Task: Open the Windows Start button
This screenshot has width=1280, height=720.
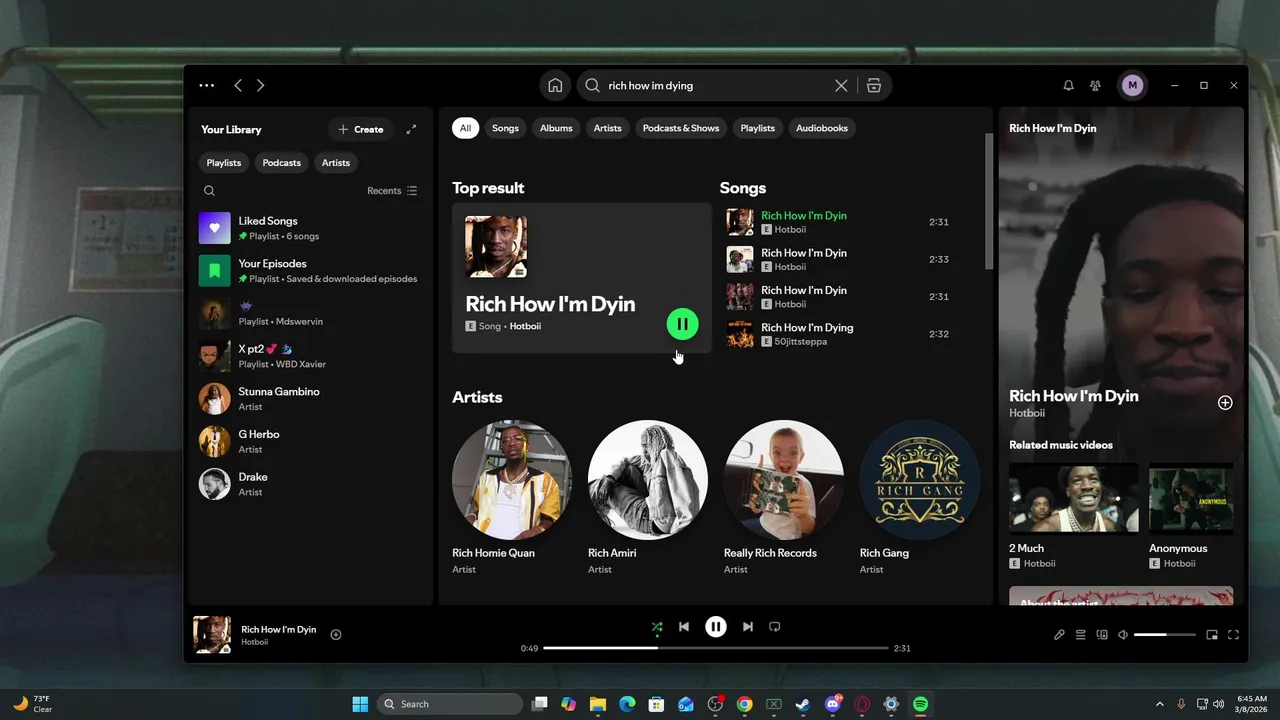Action: [360, 704]
